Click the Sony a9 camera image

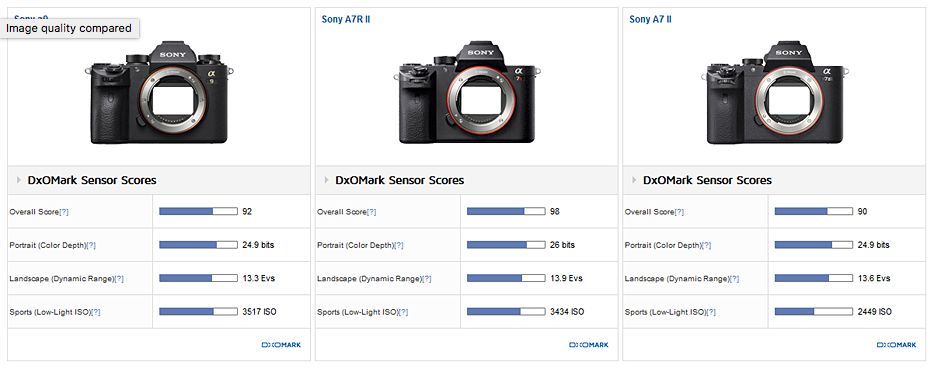(x=159, y=92)
